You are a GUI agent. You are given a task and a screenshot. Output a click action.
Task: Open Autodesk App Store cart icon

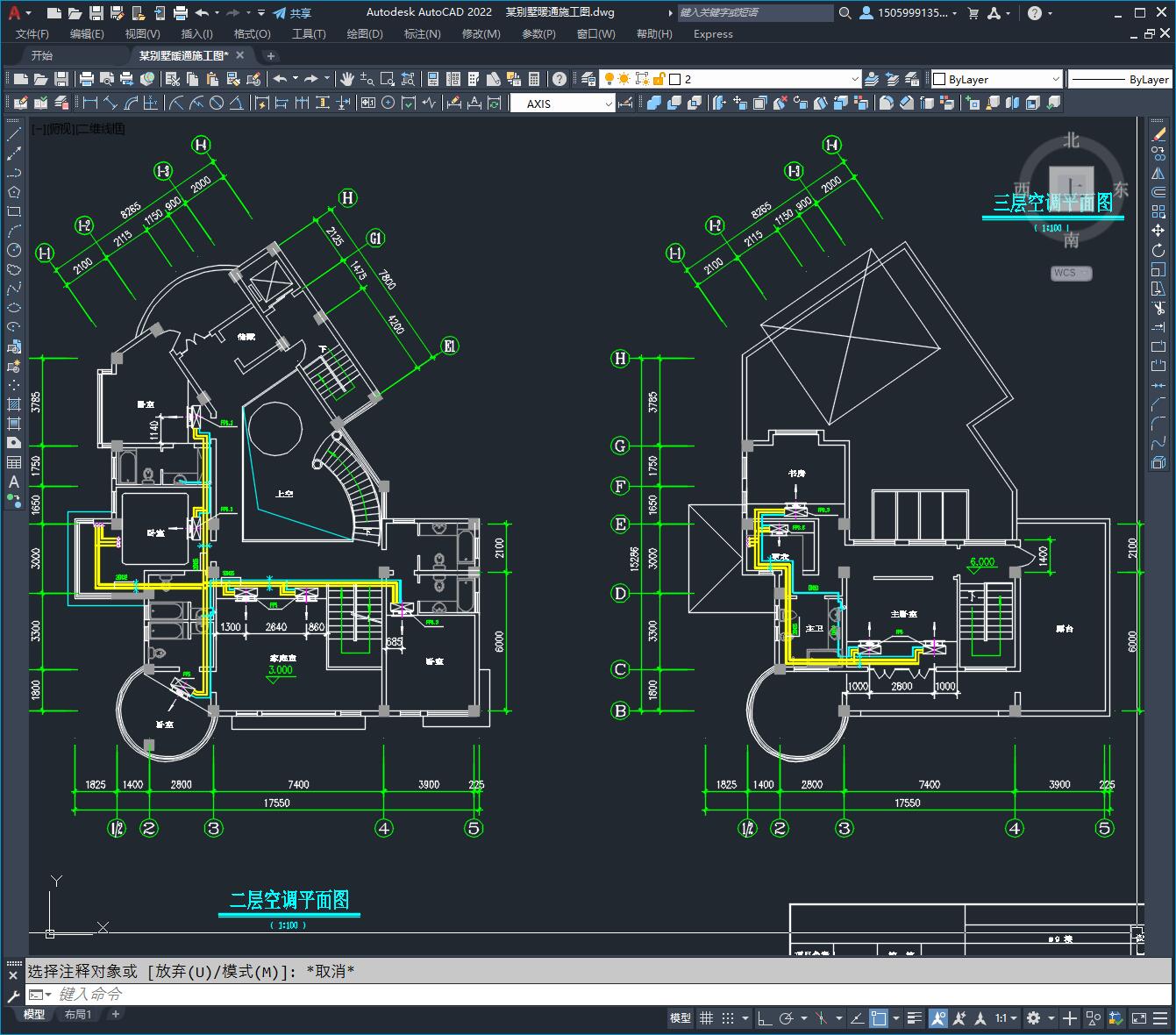(x=973, y=13)
